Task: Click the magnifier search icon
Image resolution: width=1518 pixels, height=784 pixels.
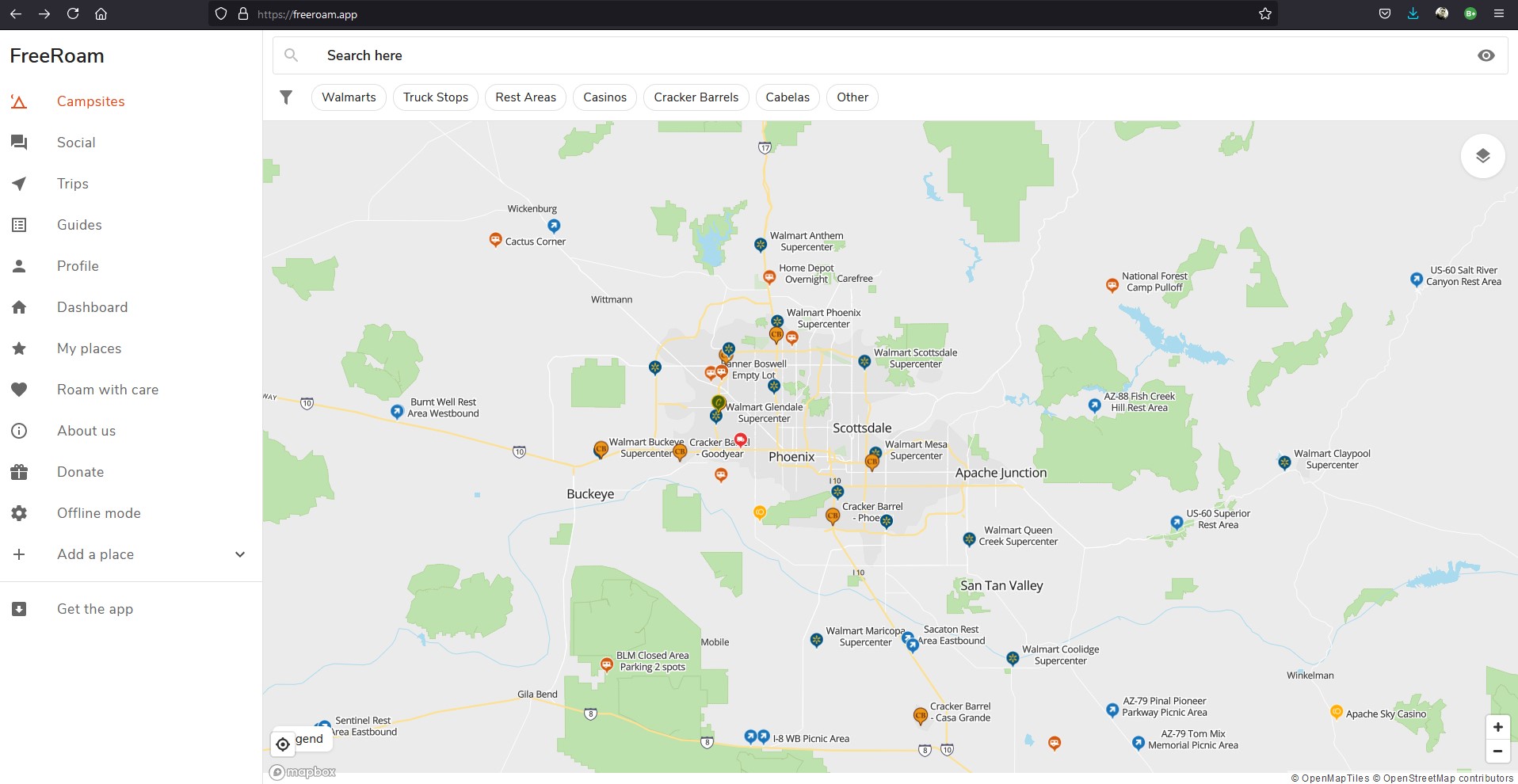Action: (x=292, y=55)
